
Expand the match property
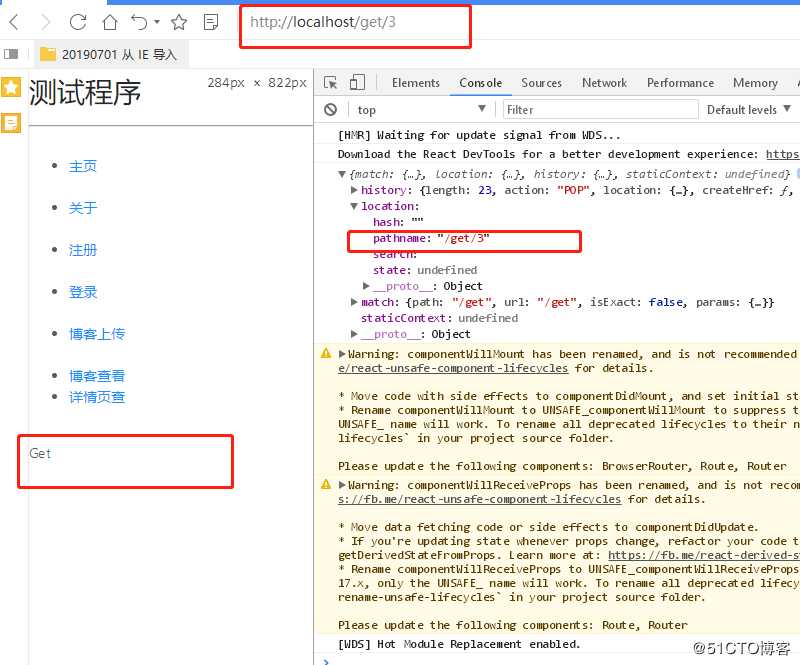pos(354,302)
